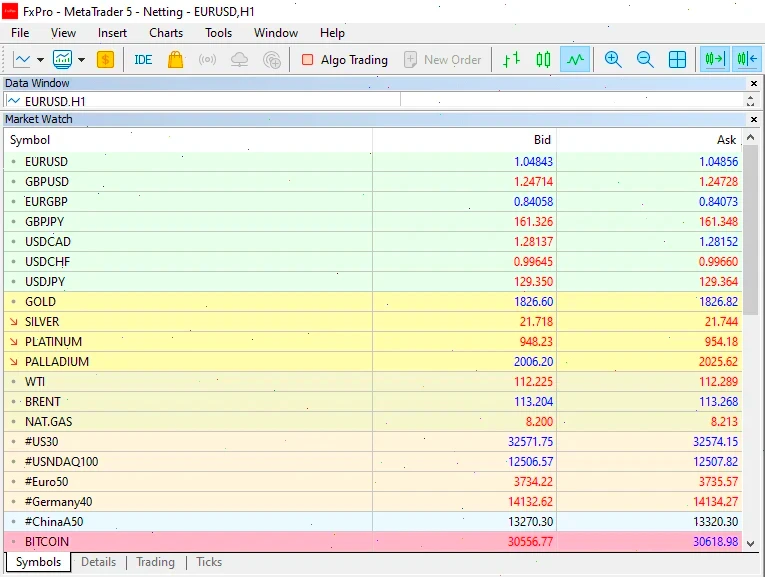Toggle the line chart mode button
765x577 pixels.
pos(575,60)
